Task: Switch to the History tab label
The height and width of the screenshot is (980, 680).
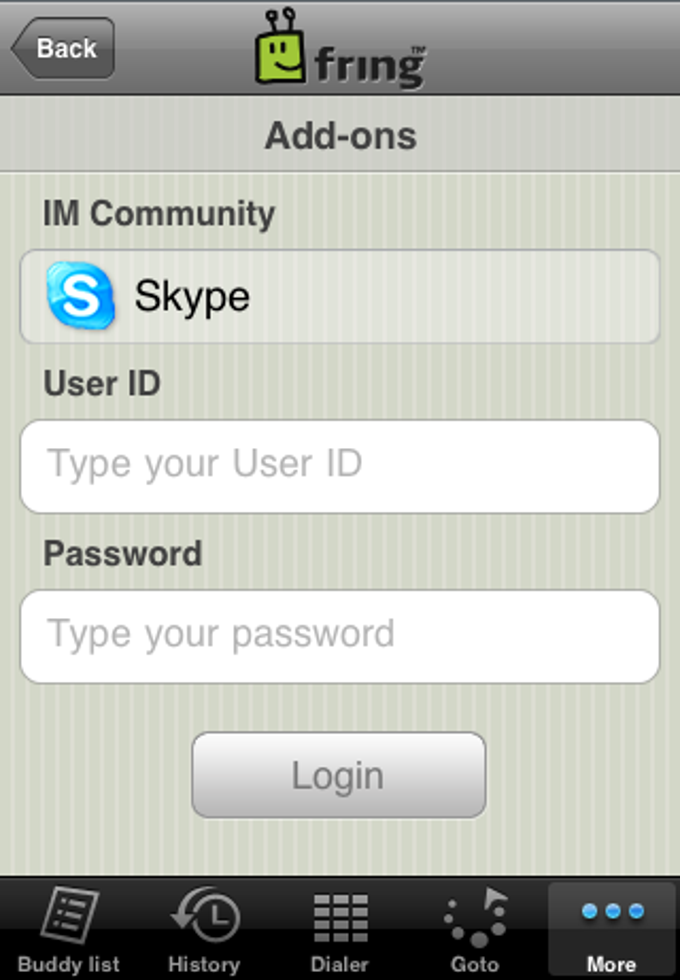Action: coord(204,964)
